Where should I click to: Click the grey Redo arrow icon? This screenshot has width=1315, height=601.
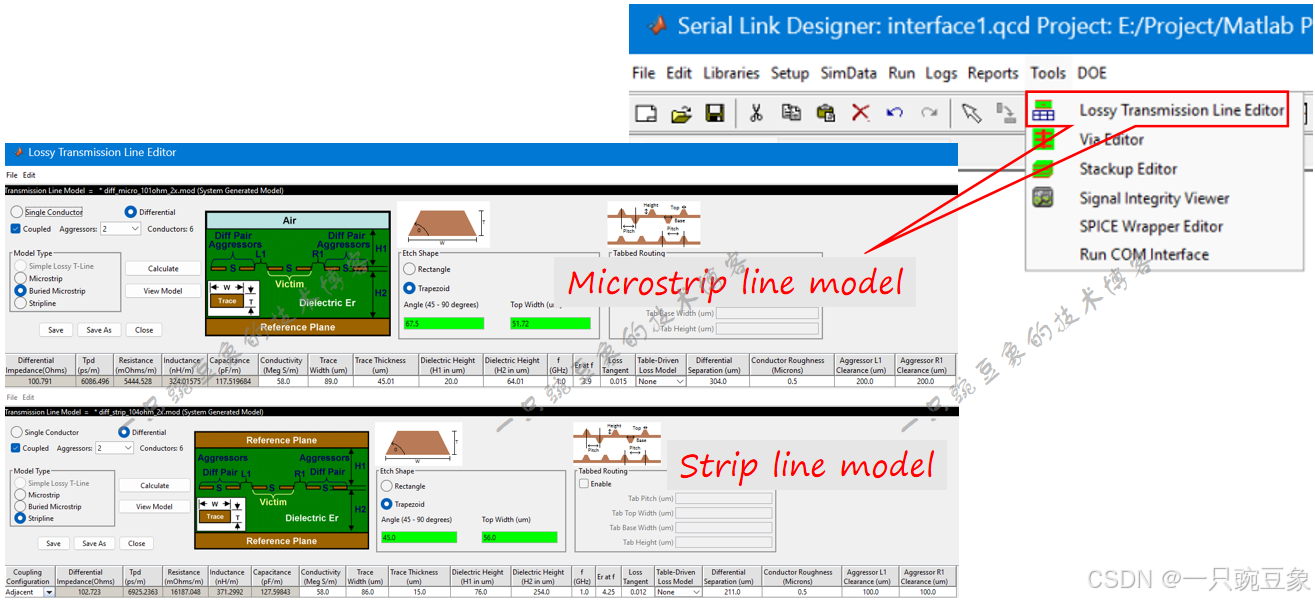coord(930,113)
